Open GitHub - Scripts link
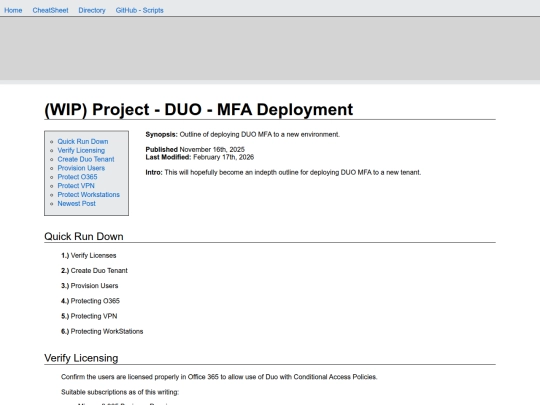This screenshot has width=540, height=405. tap(139, 10)
